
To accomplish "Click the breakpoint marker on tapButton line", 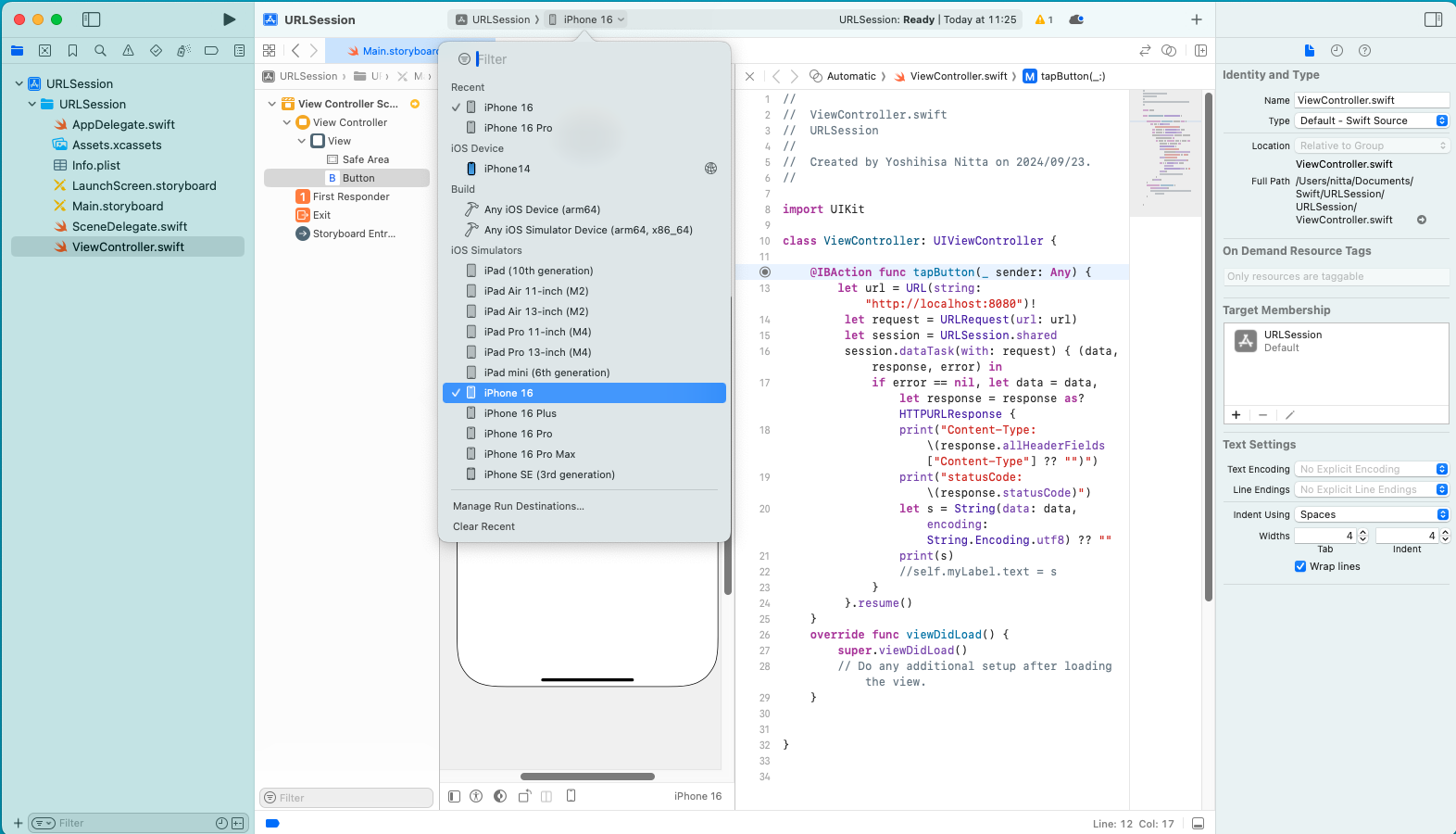I will pyautogui.click(x=765, y=272).
